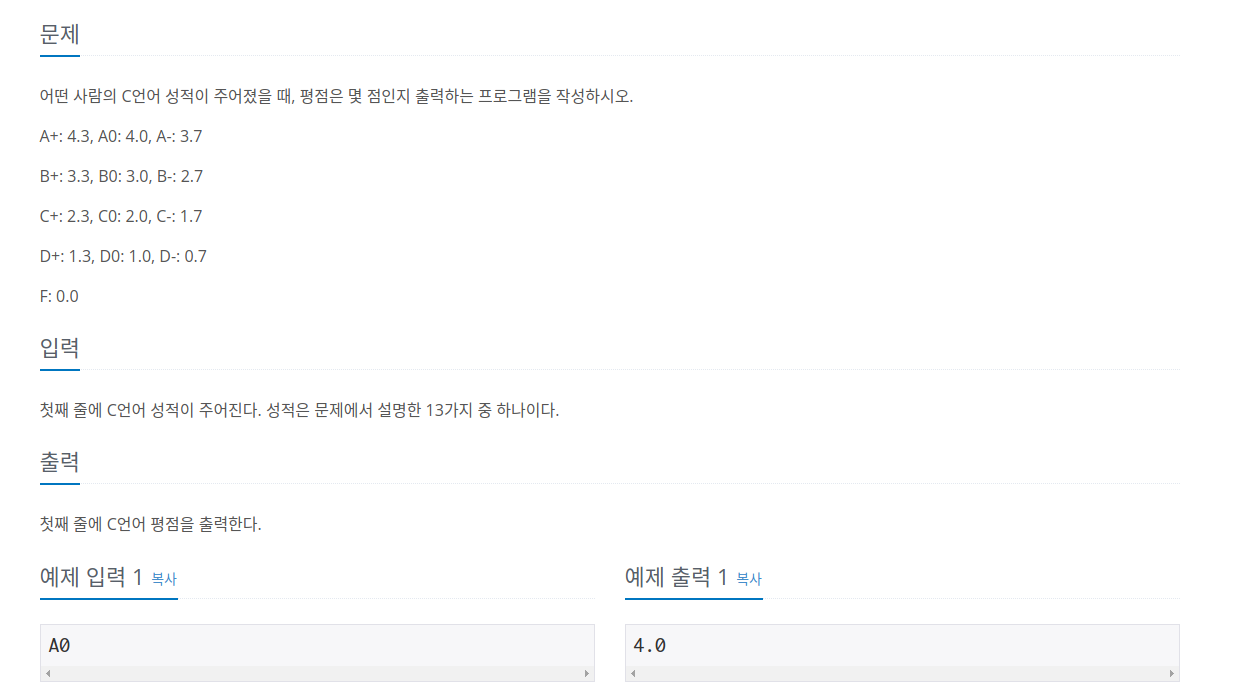Click the 출력 section heading

(x=60, y=462)
